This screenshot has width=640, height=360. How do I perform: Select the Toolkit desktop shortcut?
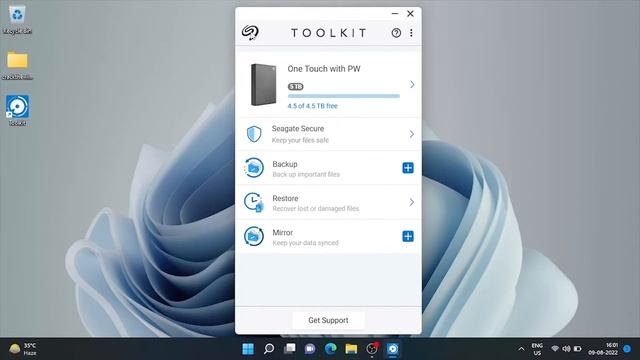(x=17, y=110)
